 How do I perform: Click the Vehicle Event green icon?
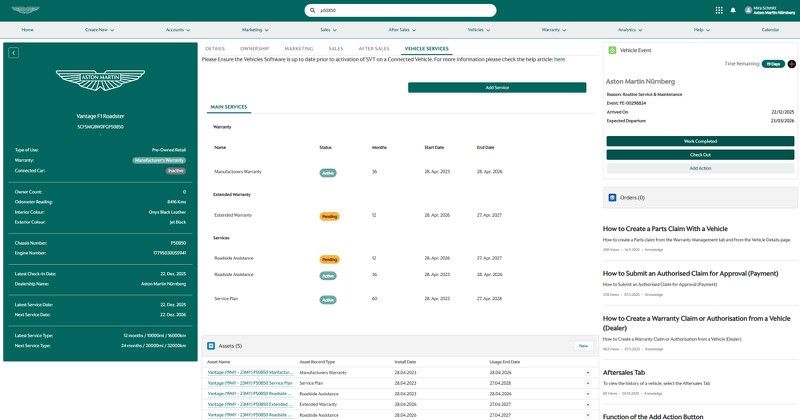click(612, 49)
